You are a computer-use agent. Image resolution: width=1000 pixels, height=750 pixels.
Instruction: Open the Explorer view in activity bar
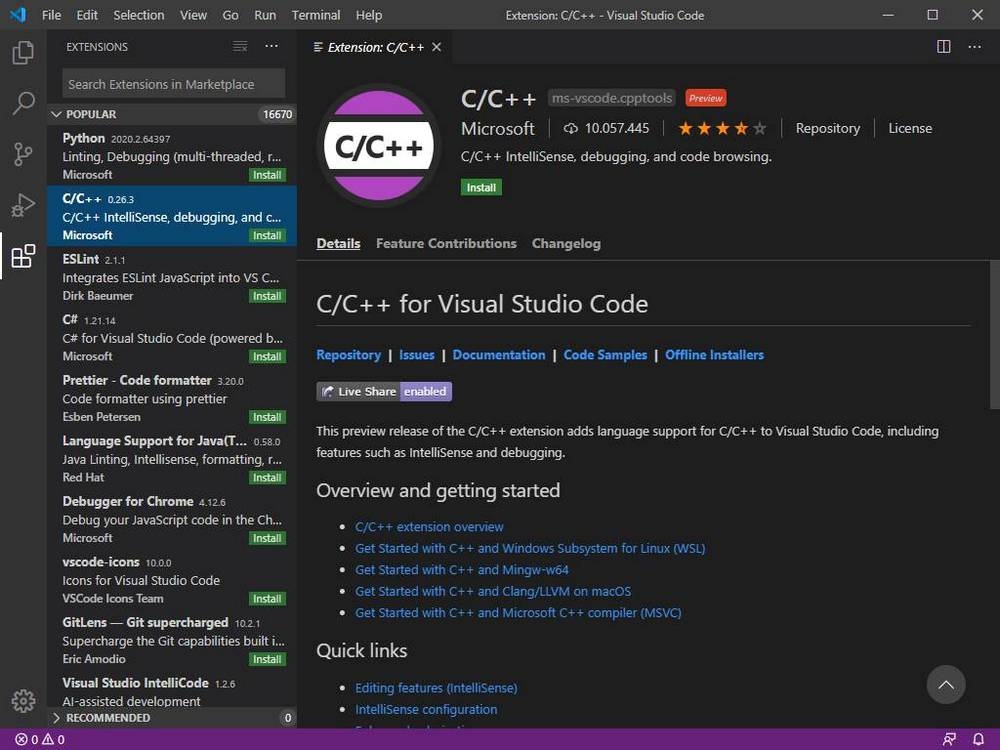click(x=23, y=53)
